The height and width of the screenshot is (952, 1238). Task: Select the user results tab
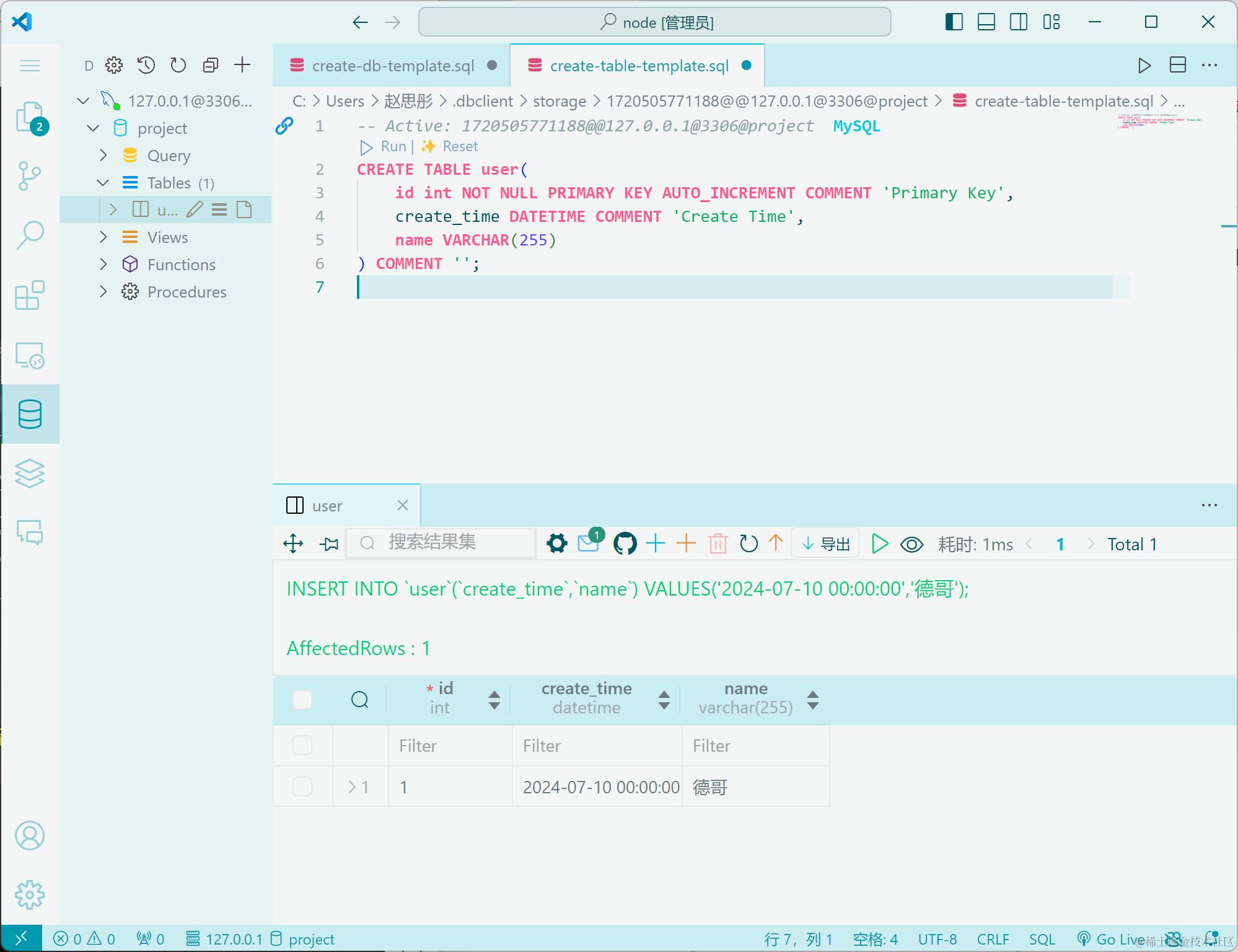coord(327,506)
